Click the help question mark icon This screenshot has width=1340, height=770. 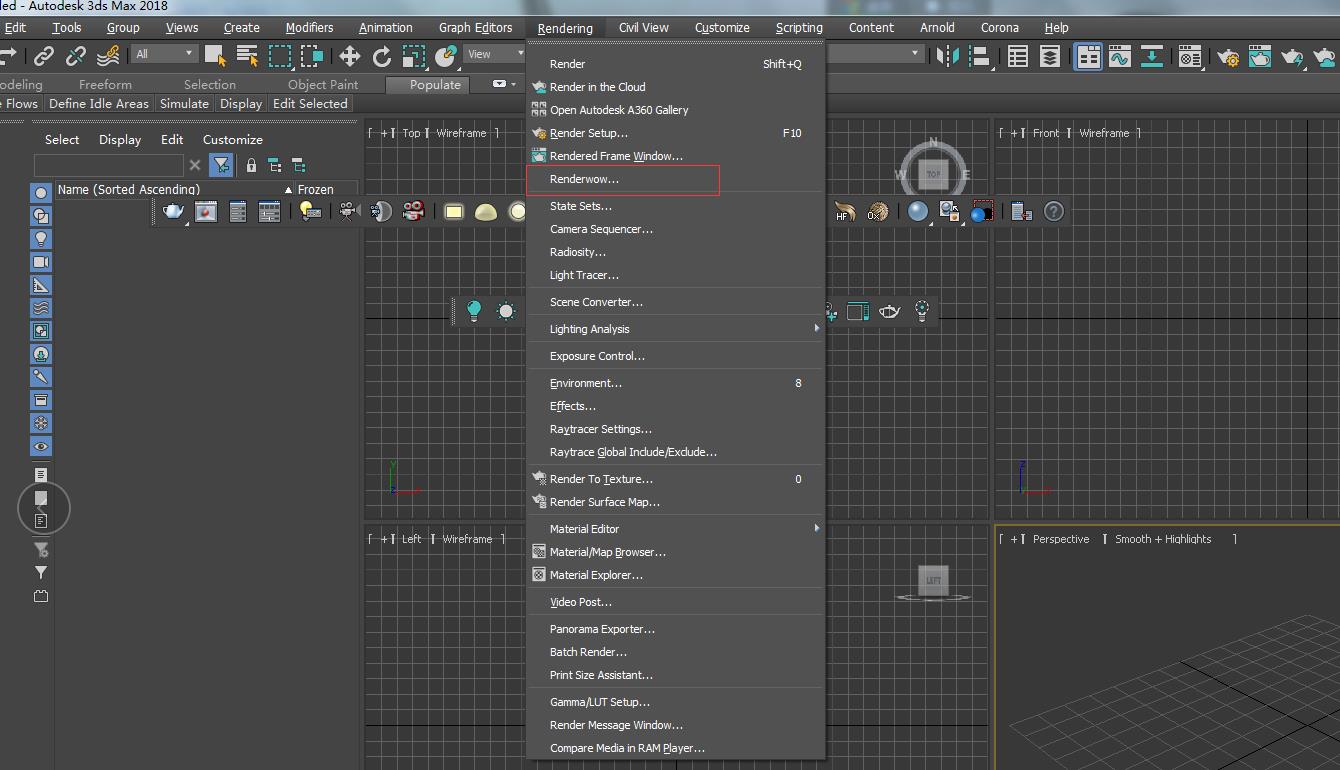click(x=1054, y=211)
